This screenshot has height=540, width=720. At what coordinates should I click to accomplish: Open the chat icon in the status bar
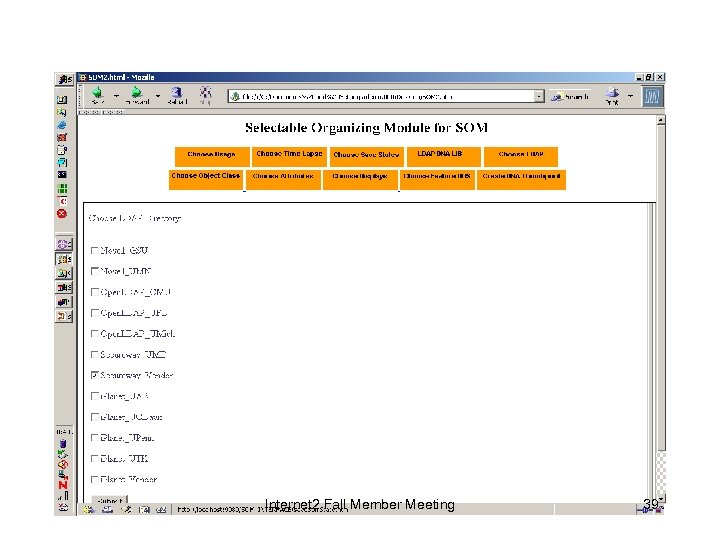[161, 510]
